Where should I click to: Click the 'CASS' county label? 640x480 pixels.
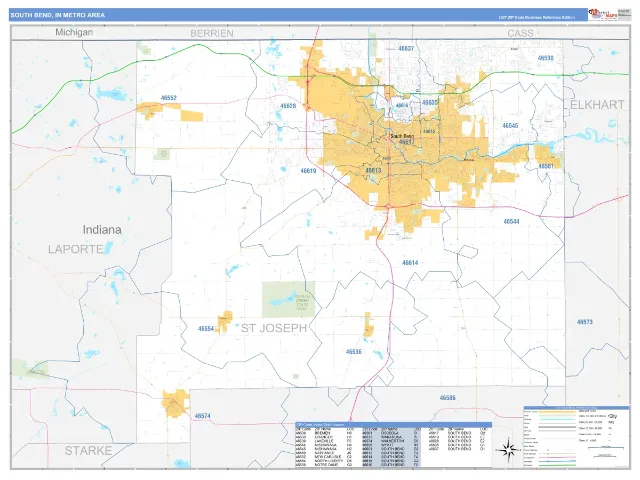click(x=520, y=33)
